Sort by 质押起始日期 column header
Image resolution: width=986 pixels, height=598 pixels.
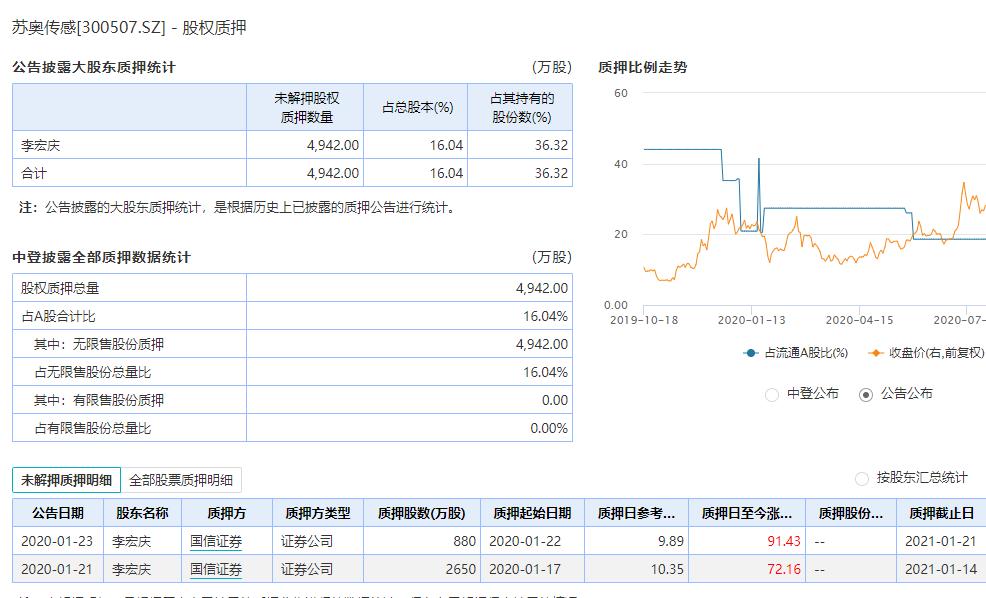tap(532, 513)
